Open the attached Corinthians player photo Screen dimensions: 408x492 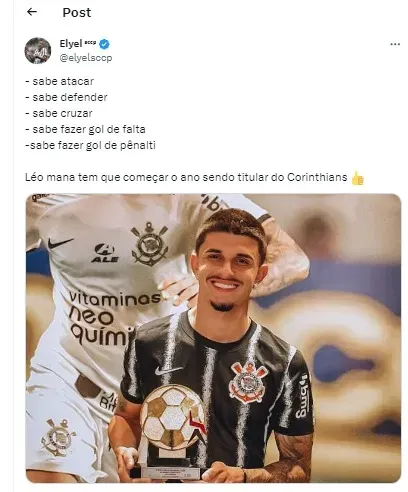click(x=213, y=338)
